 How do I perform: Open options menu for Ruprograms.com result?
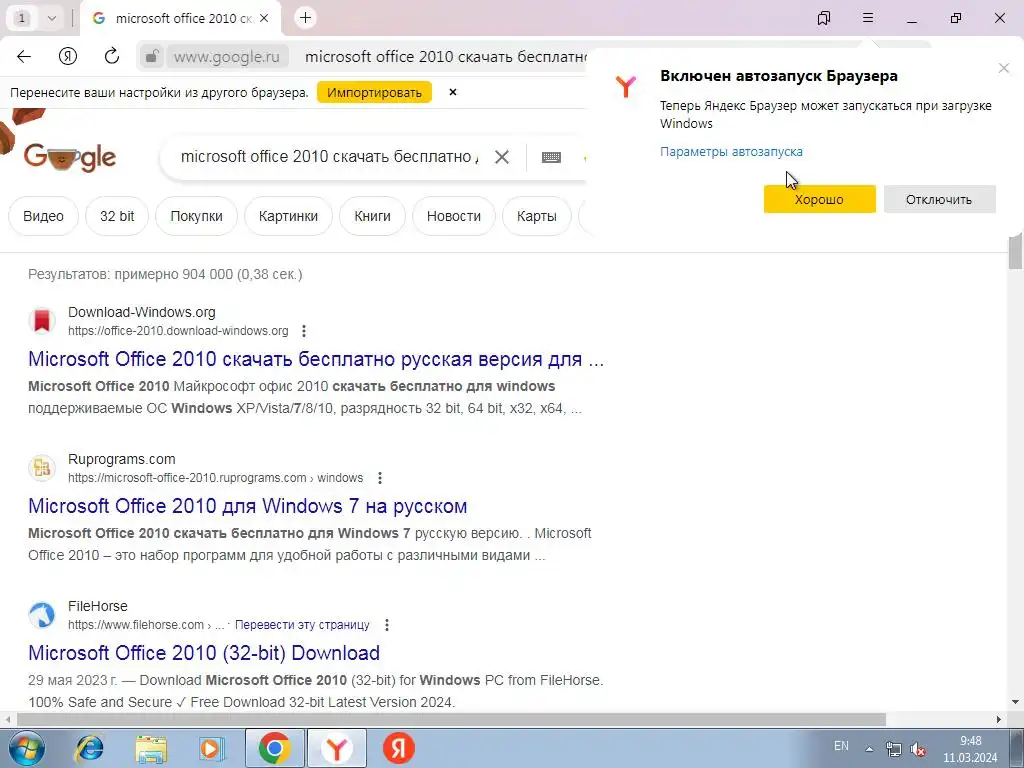point(380,478)
